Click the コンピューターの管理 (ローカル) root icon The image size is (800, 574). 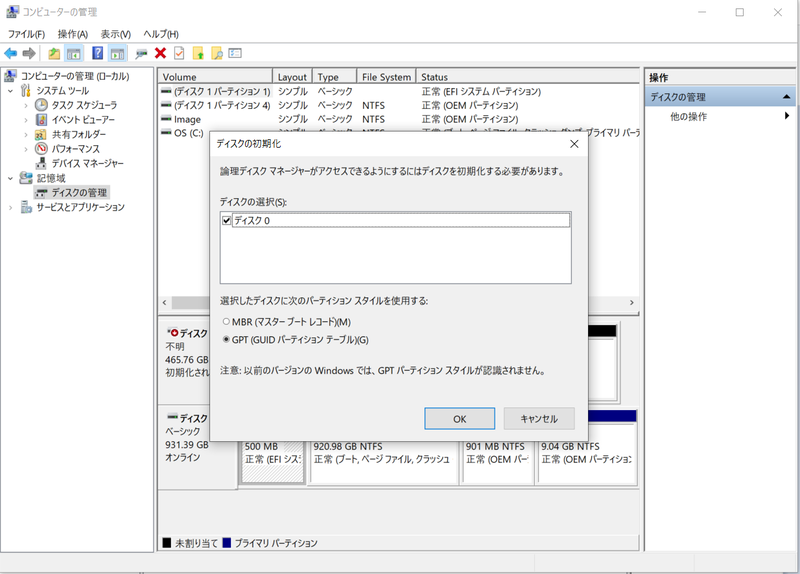11,76
